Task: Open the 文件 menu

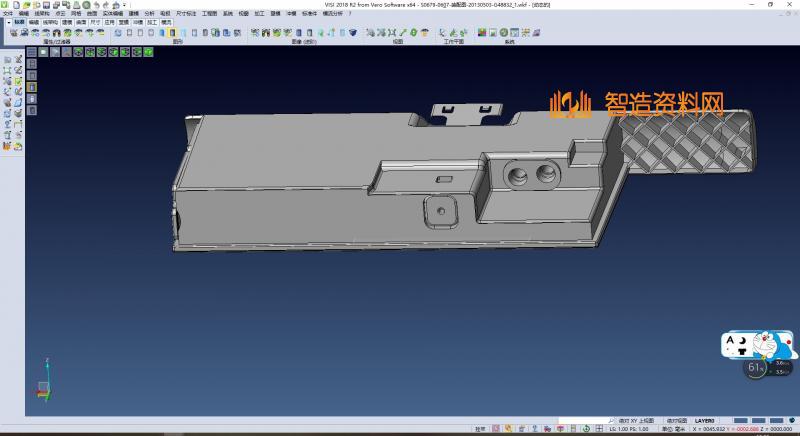Action: tap(7, 13)
